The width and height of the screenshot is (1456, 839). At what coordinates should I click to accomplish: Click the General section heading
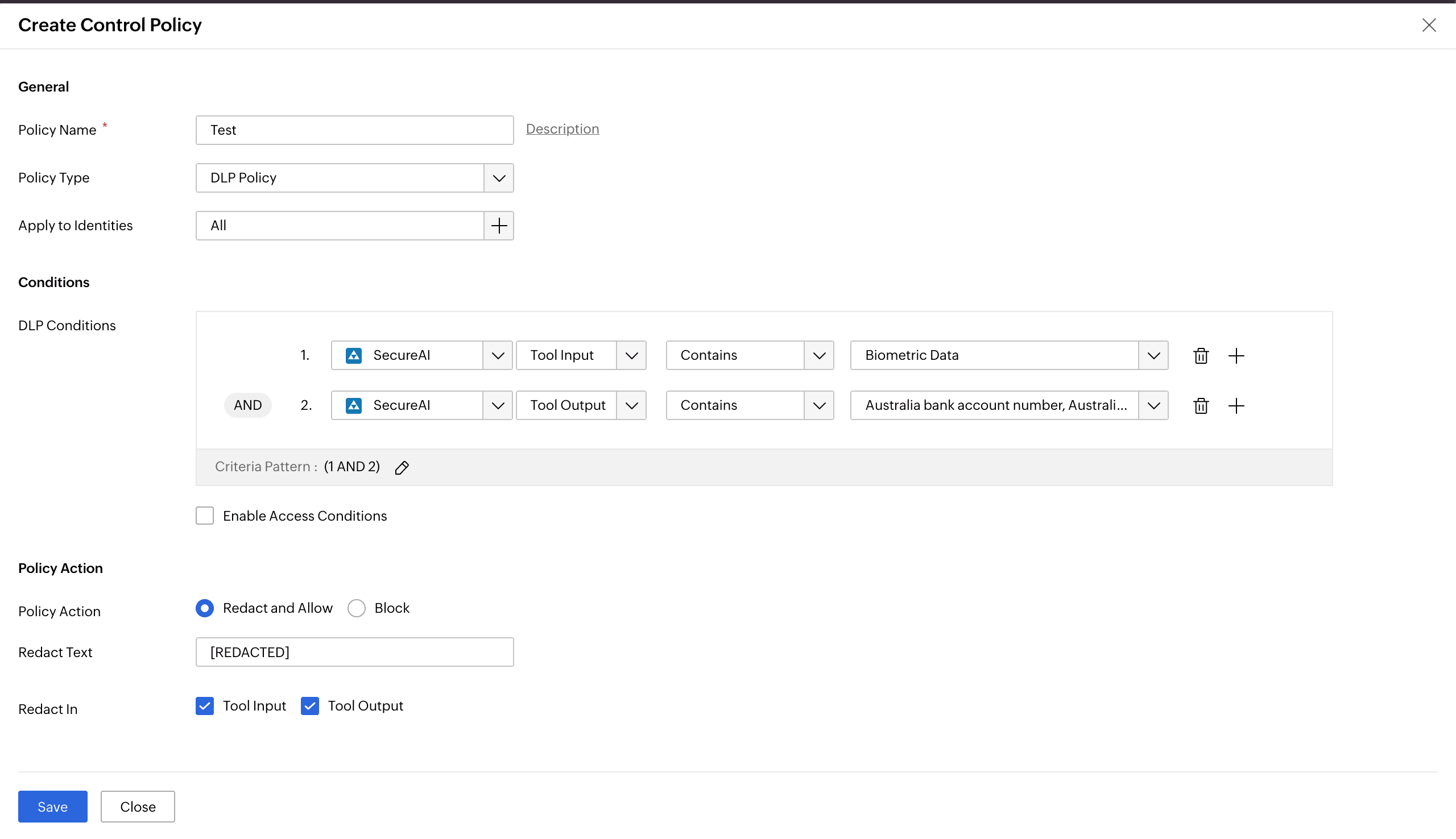pyautogui.click(x=43, y=87)
